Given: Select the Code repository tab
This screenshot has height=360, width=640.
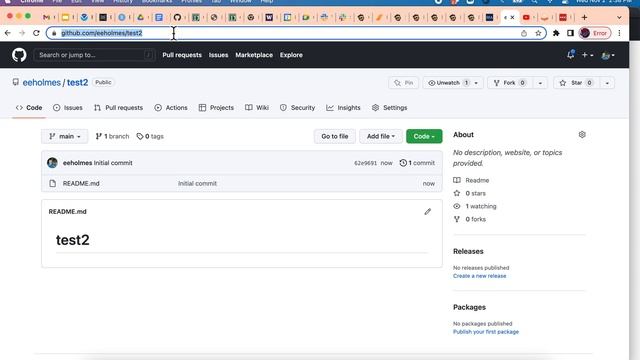Looking at the screenshot, I should pos(29,108).
